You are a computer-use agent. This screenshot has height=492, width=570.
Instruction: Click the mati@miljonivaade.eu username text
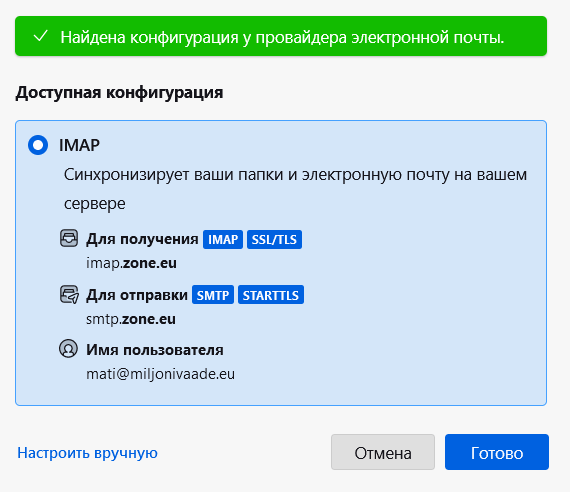[160, 374]
